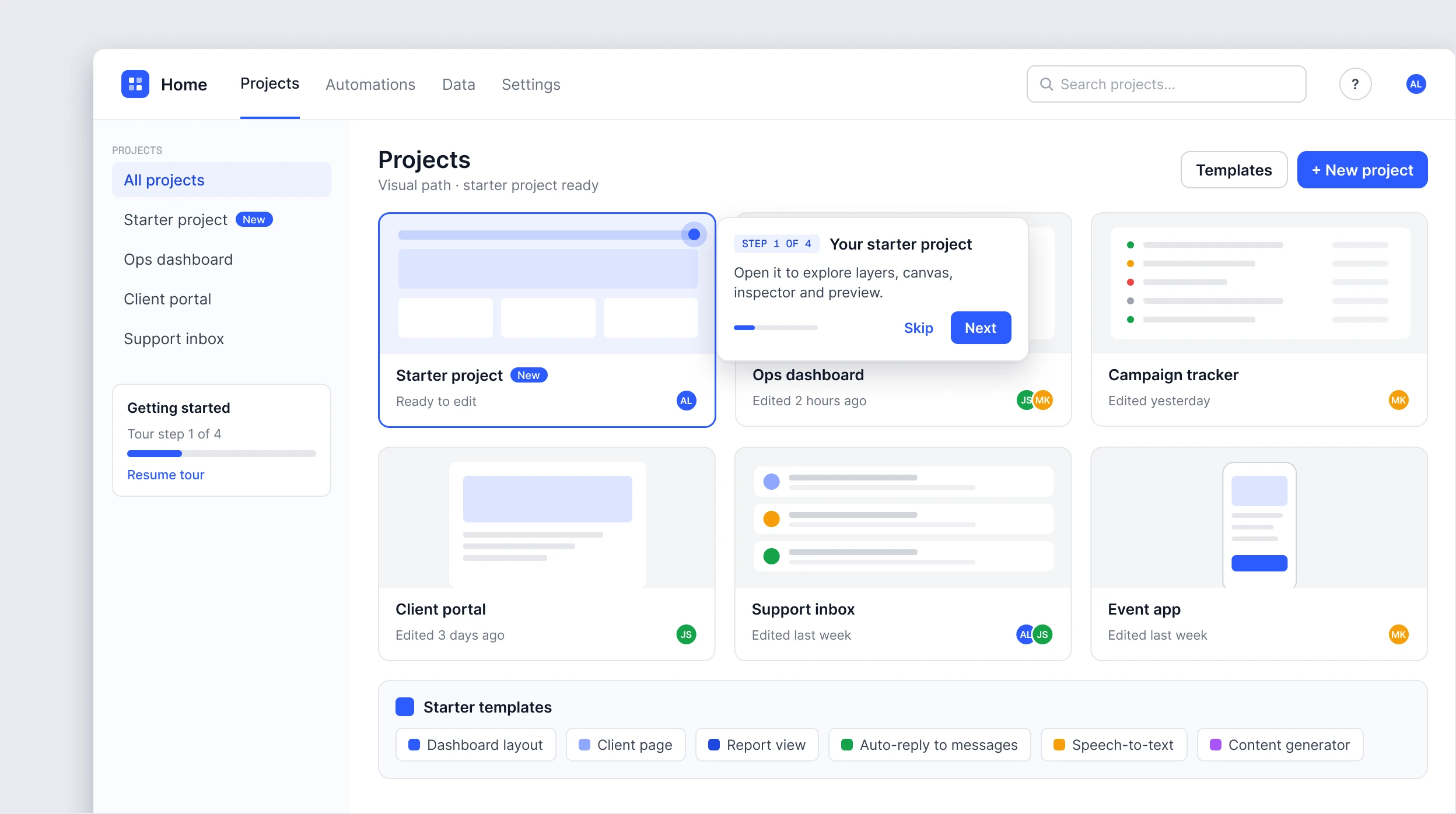This screenshot has height=814, width=1456.
Task: Click the MK avatar on Event app card
Action: 1398,634
